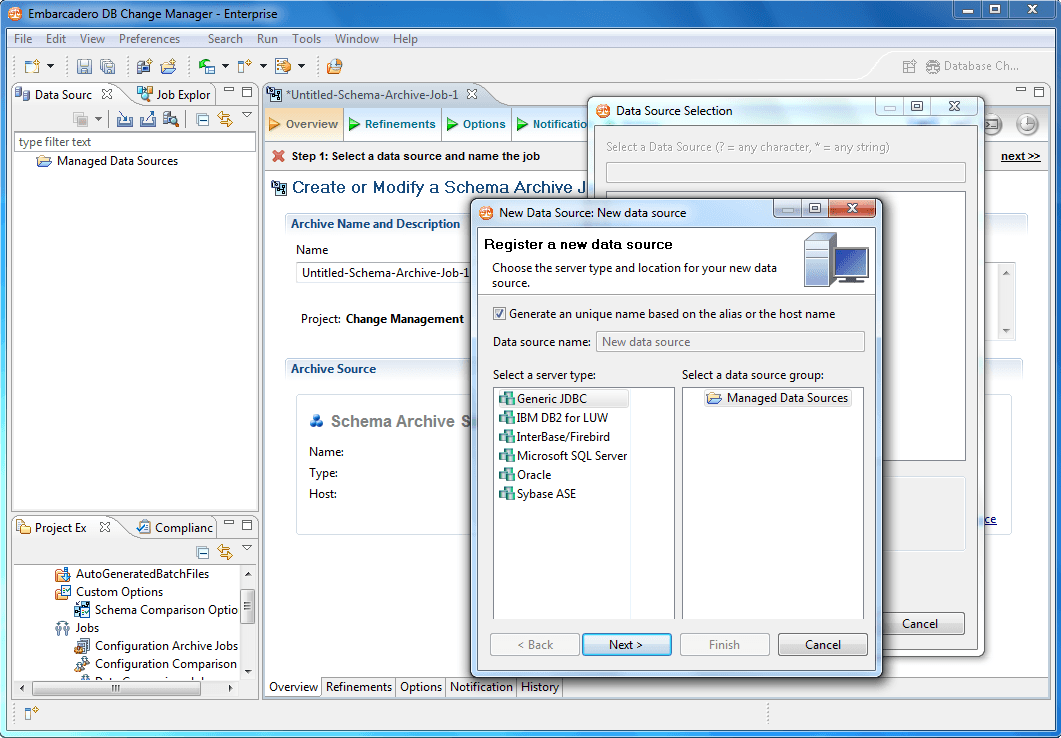Open the Tools menu
Image resolution: width=1061 pixels, height=738 pixels.
point(307,39)
